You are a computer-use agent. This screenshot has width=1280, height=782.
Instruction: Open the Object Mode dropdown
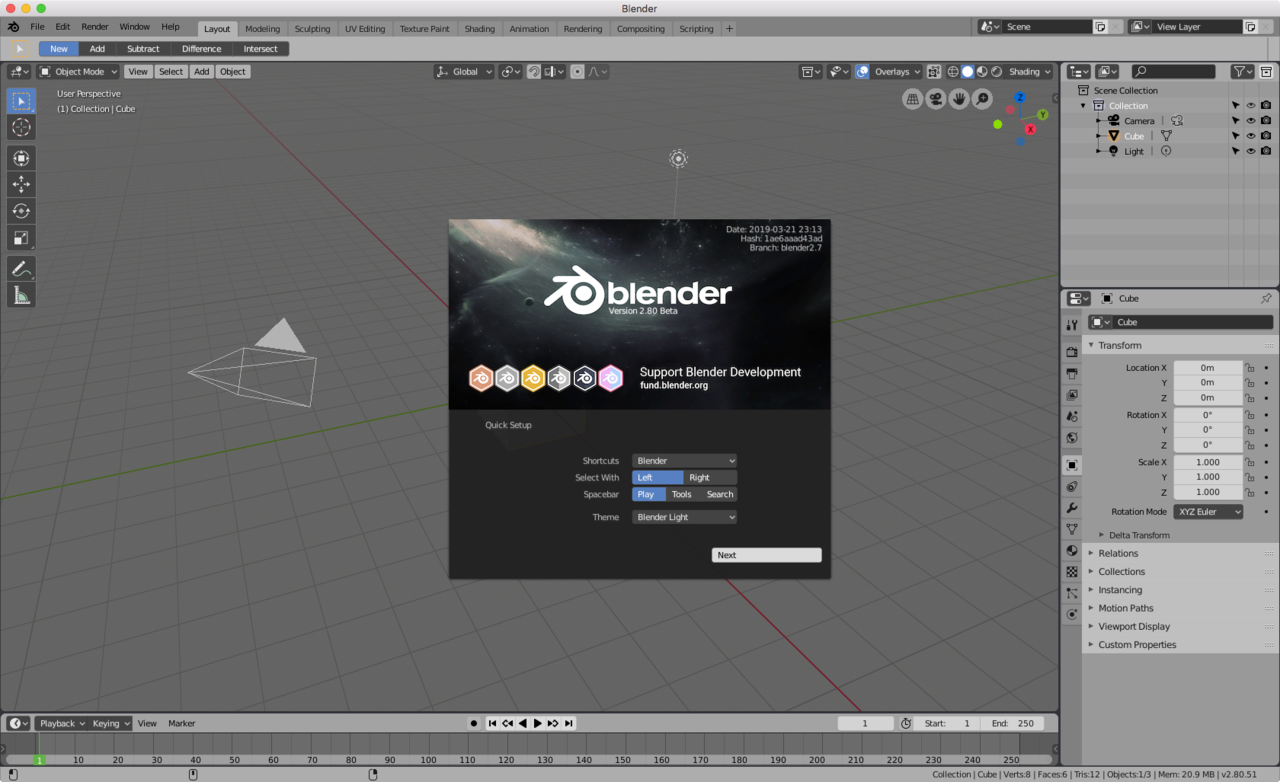point(79,72)
